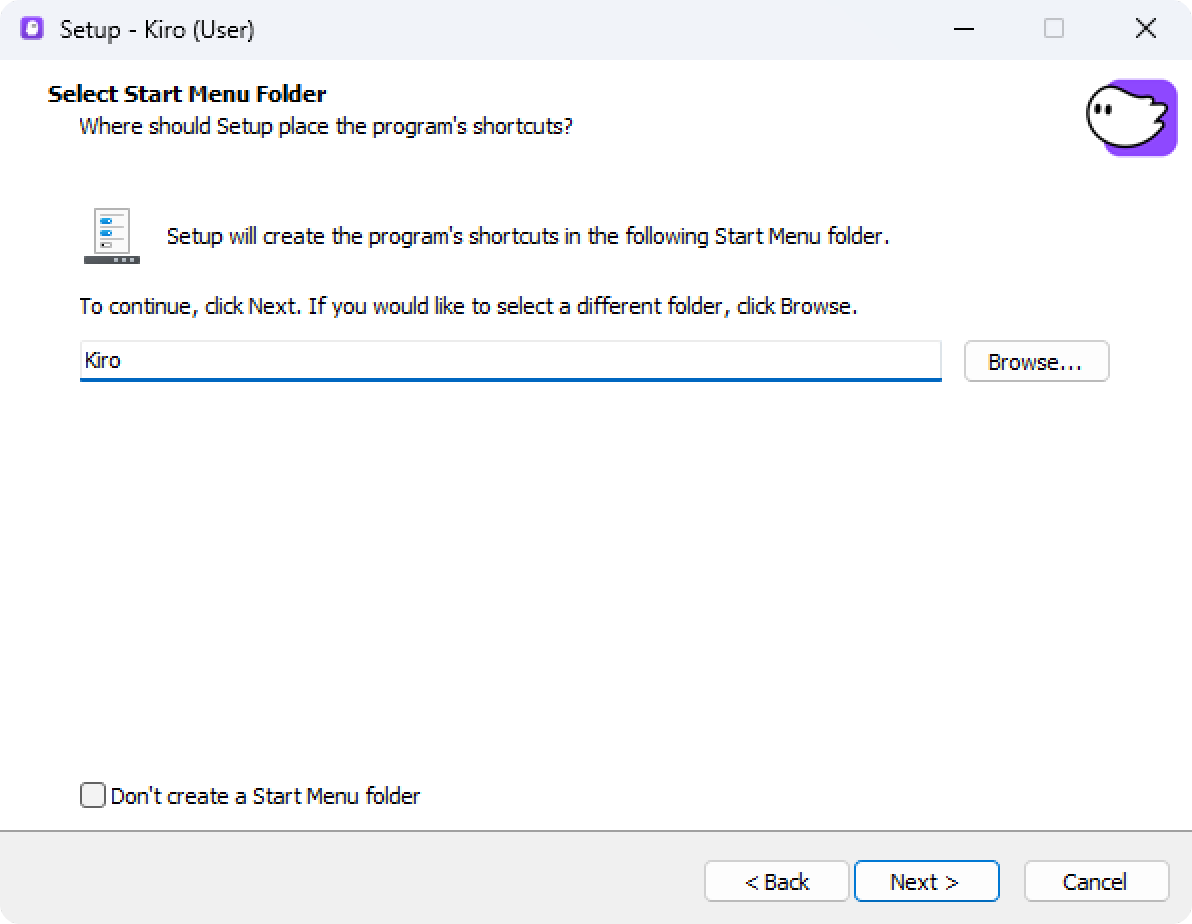Close the Setup - Kiro window

(x=1146, y=29)
